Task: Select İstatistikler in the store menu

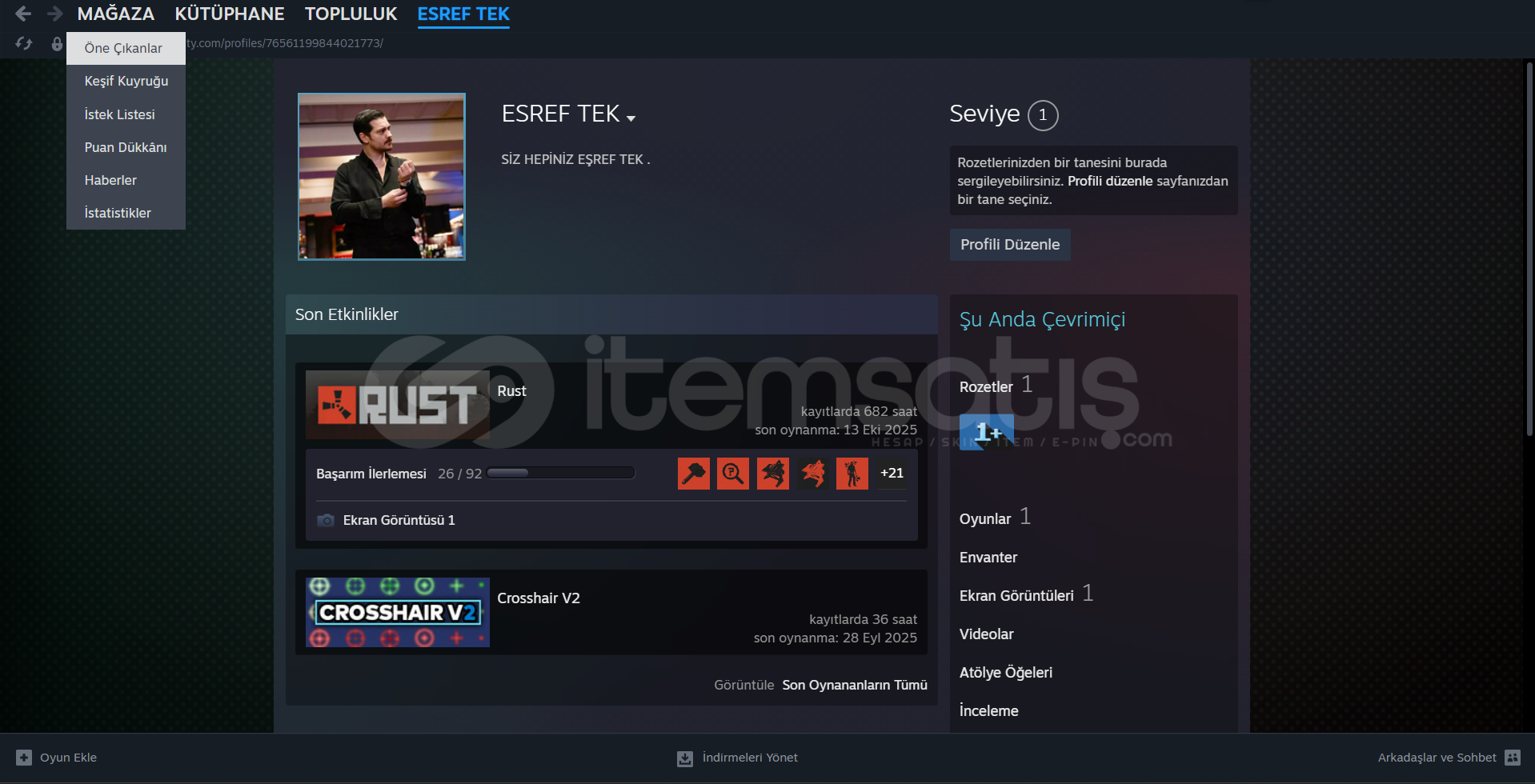Action: (x=126, y=213)
